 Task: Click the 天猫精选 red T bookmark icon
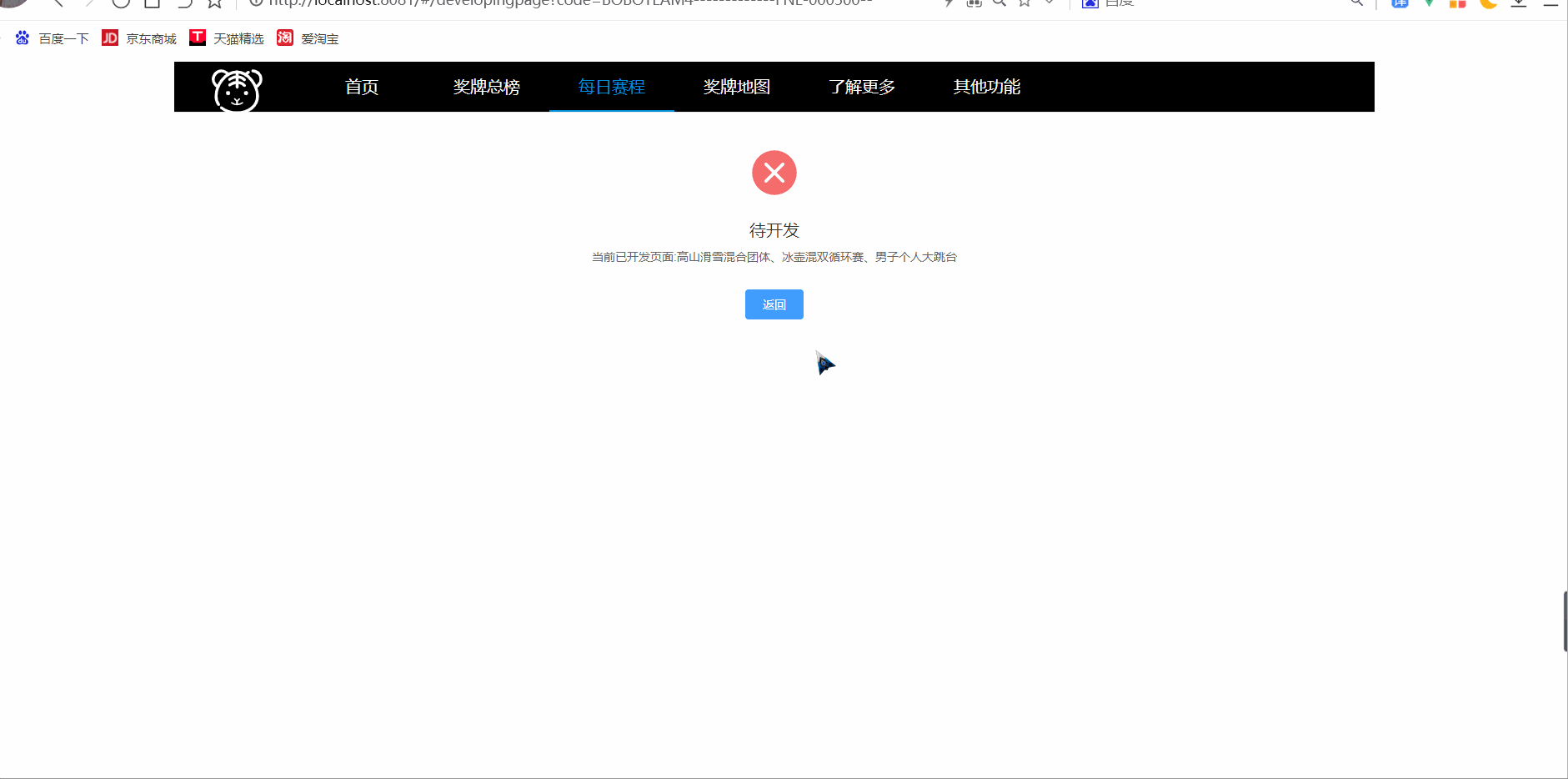[x=198, y=37]
